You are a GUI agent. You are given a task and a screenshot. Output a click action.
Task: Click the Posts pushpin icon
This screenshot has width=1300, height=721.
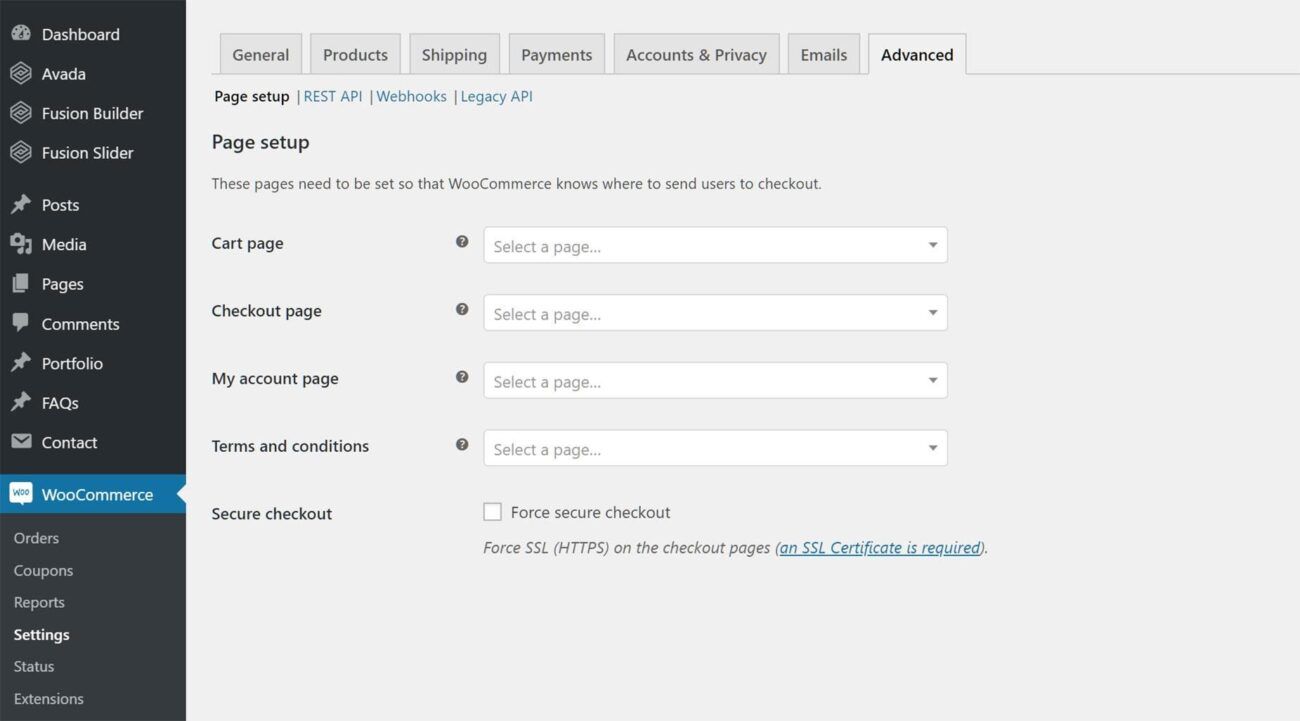pos(21,204)
